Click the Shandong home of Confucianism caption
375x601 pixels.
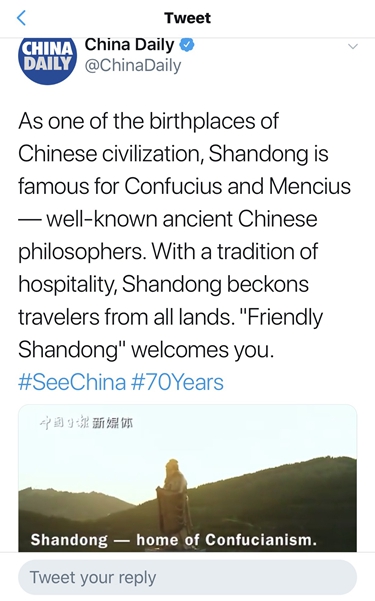174,540
